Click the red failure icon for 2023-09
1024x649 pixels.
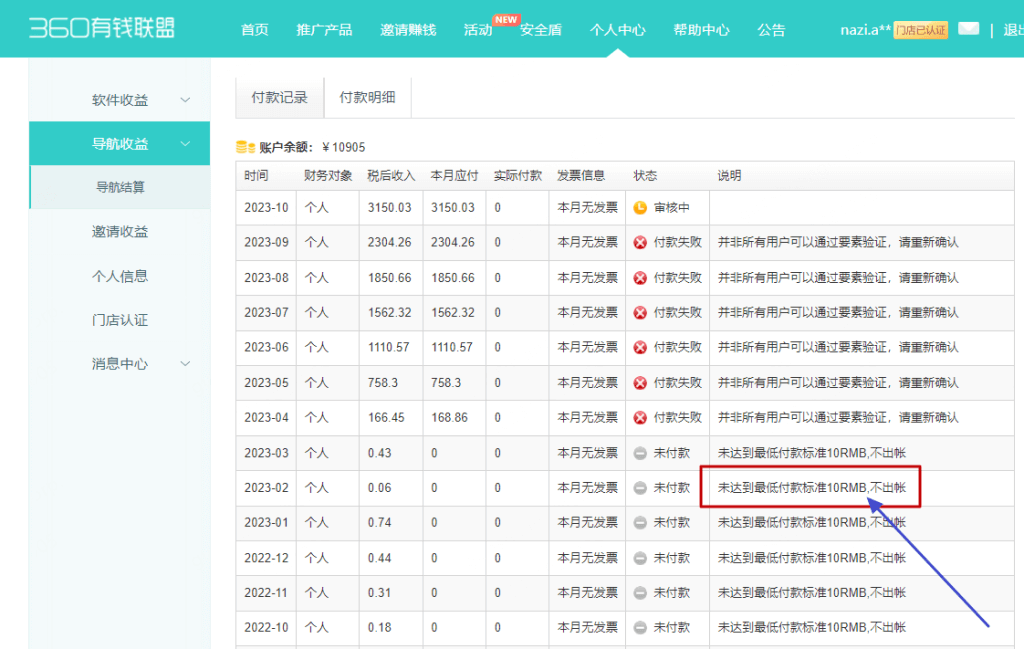(x=640, y=242)
